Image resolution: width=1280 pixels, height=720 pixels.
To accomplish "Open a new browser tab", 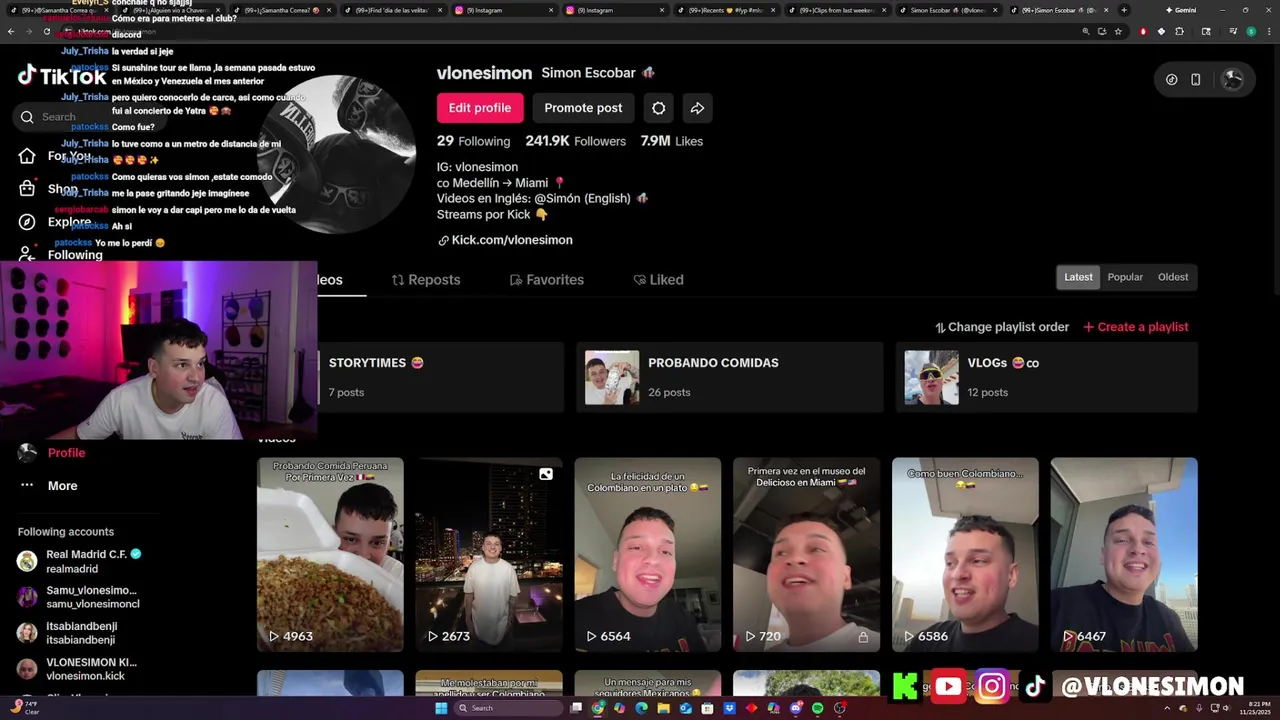I will click(1124, 10).
